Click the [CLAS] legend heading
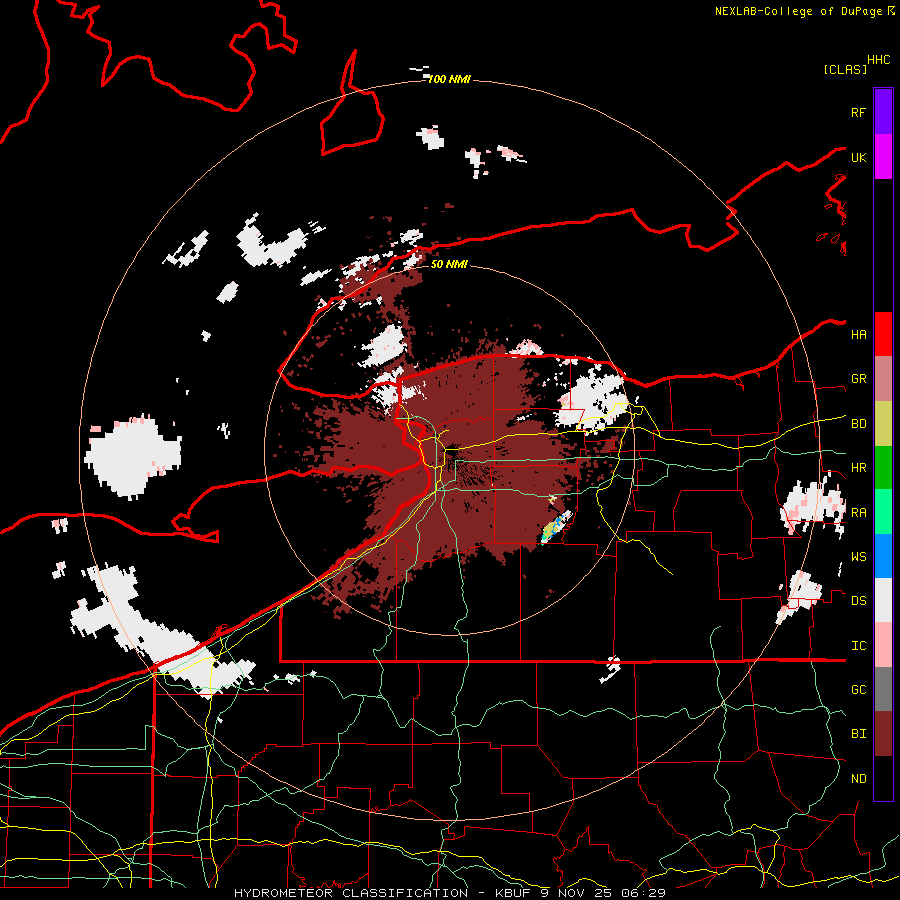 tap(845, 69)
